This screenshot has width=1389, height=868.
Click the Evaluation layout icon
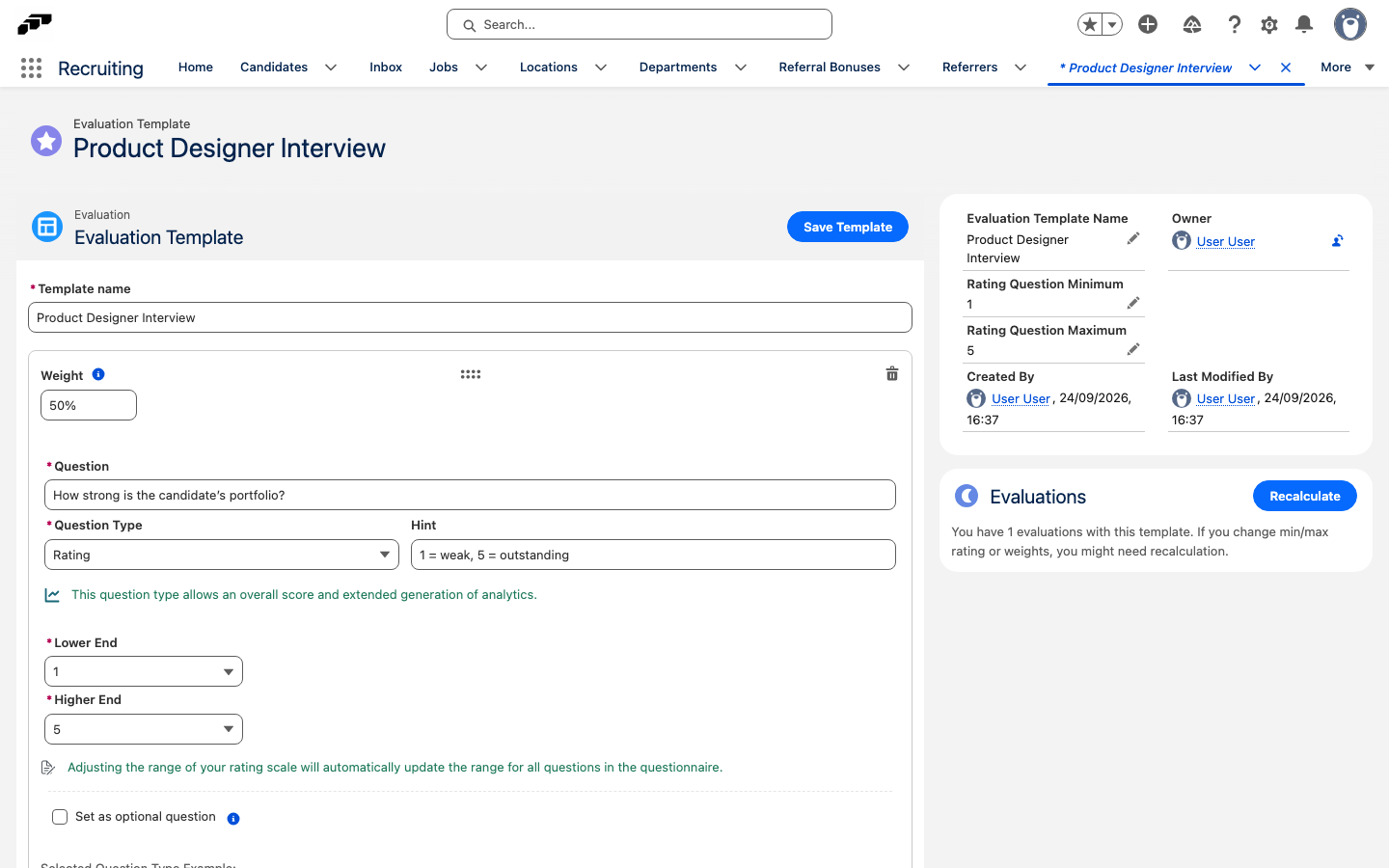tap(47, 227)
